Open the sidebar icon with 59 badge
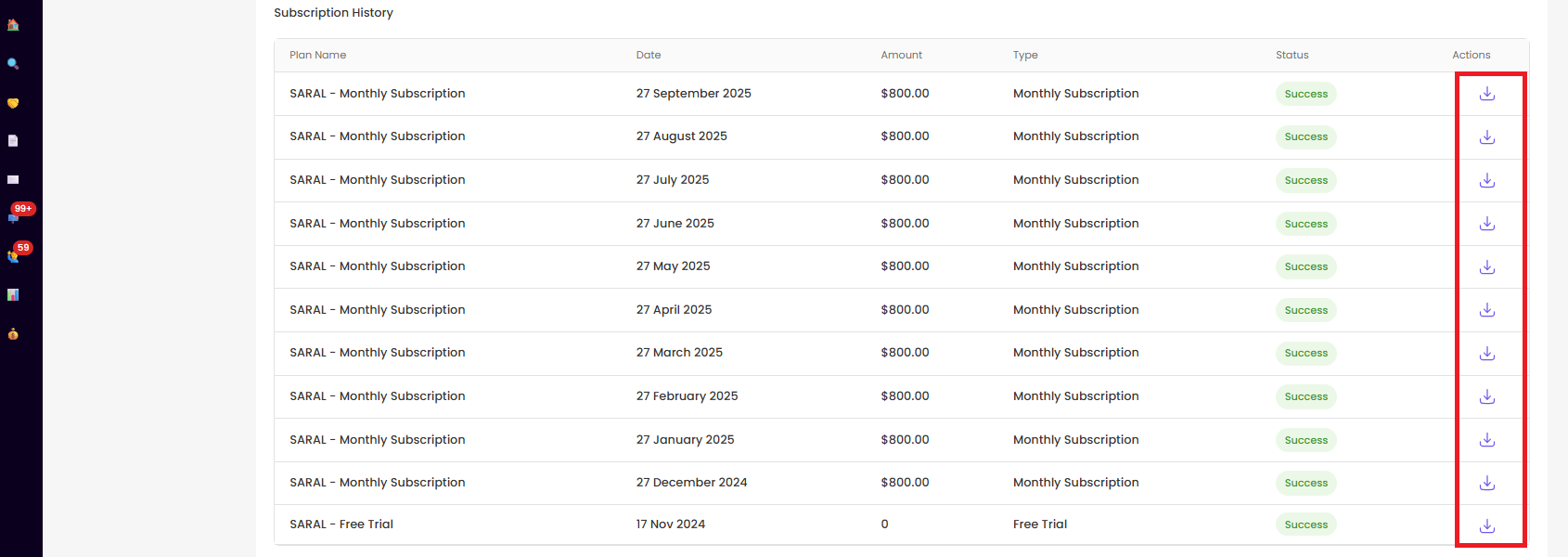The height and width of the screenshot is (557, 1568). [14, 256]
